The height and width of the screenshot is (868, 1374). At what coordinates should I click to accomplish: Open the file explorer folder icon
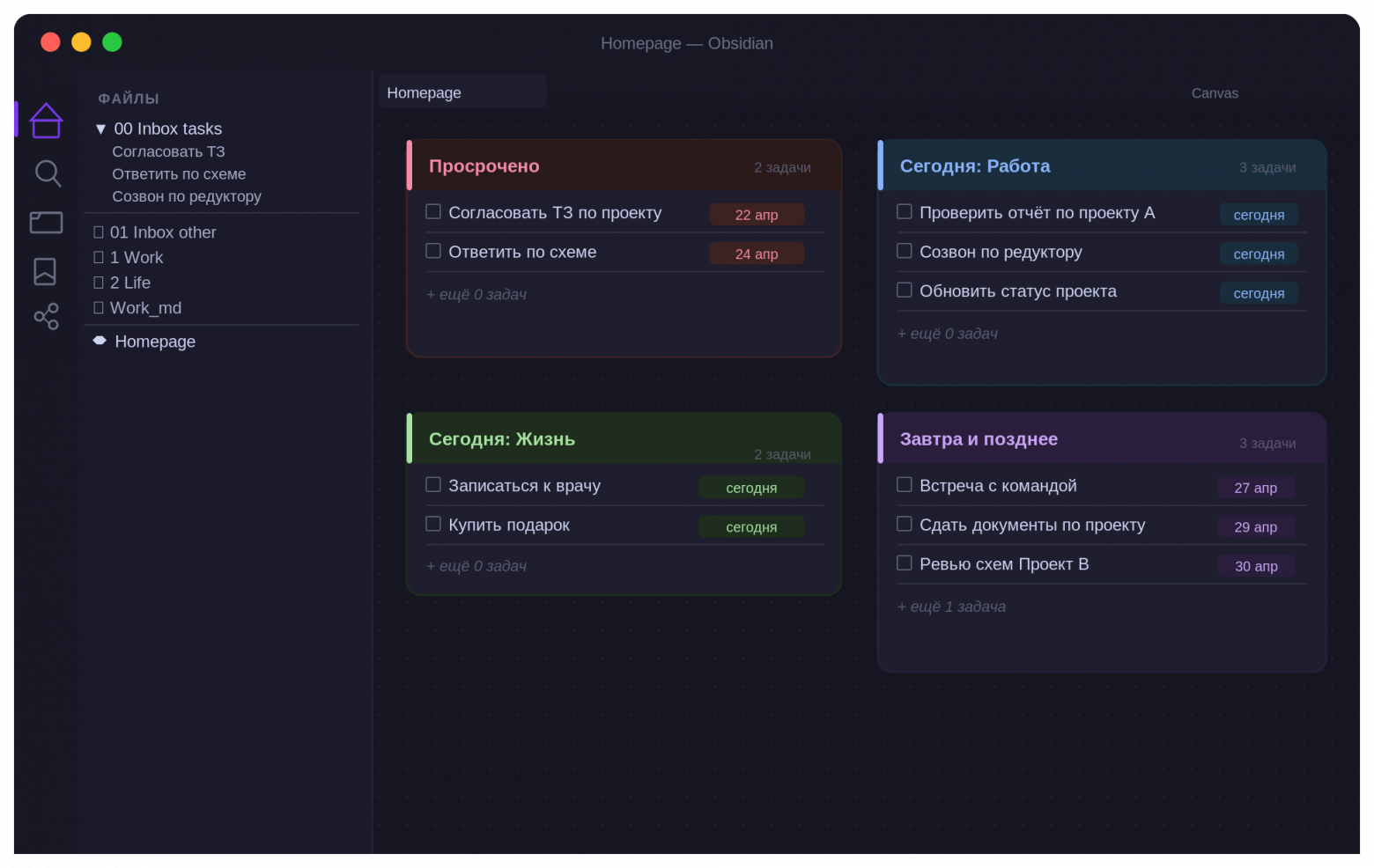point(46,223)
